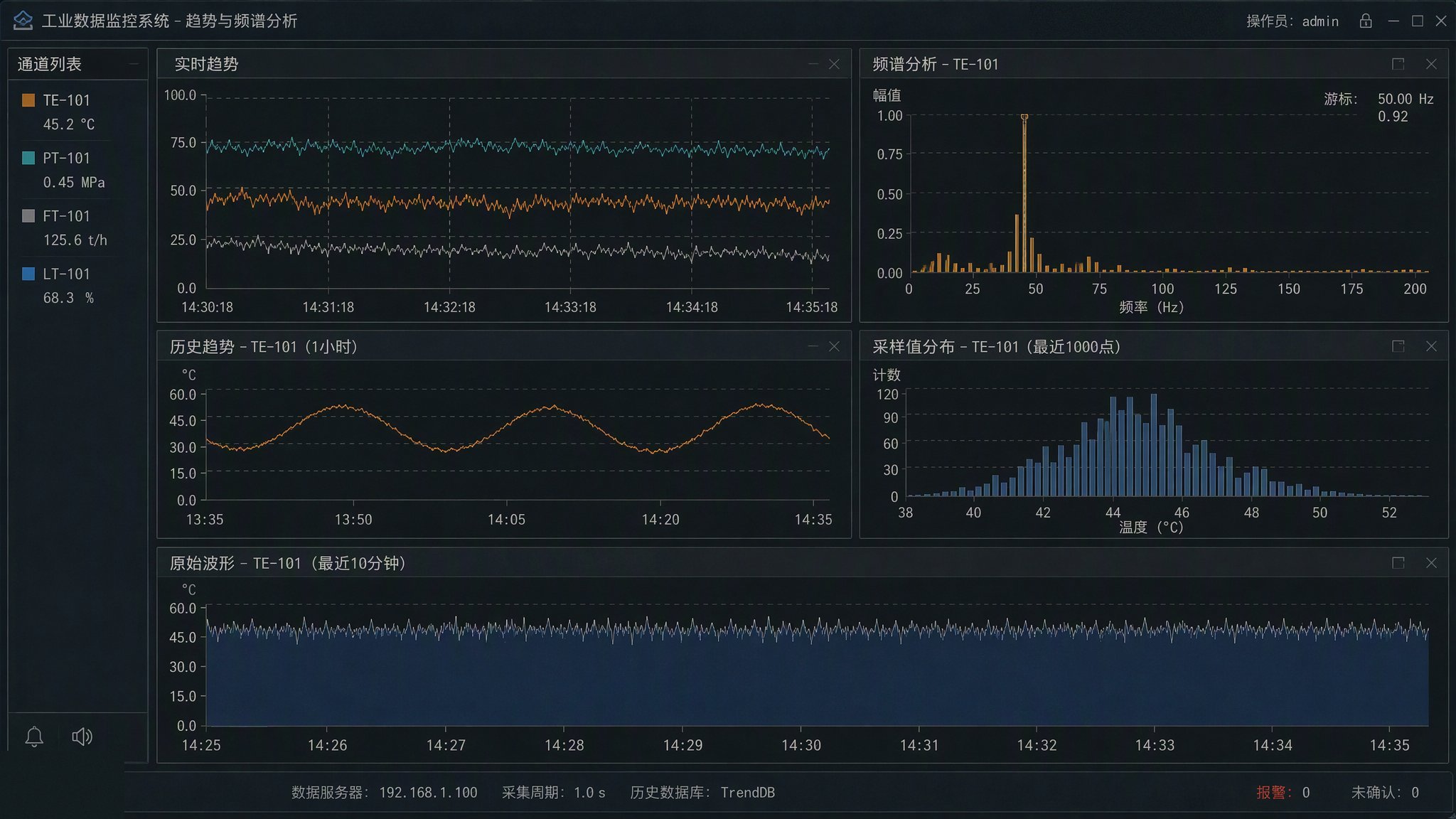Close the 原始波形 panel
Image resolution: width=1456 pixels, height=819 pixels.
[x=1432, y=563]
